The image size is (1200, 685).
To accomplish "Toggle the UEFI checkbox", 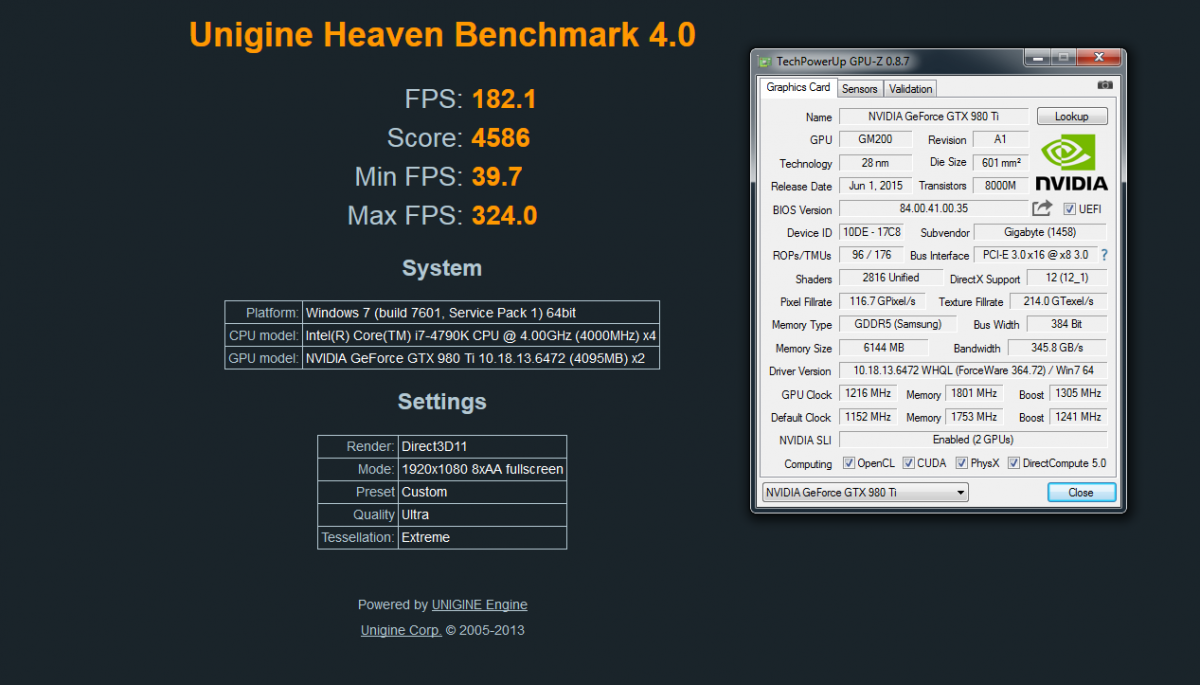I will coord(1069,209).
